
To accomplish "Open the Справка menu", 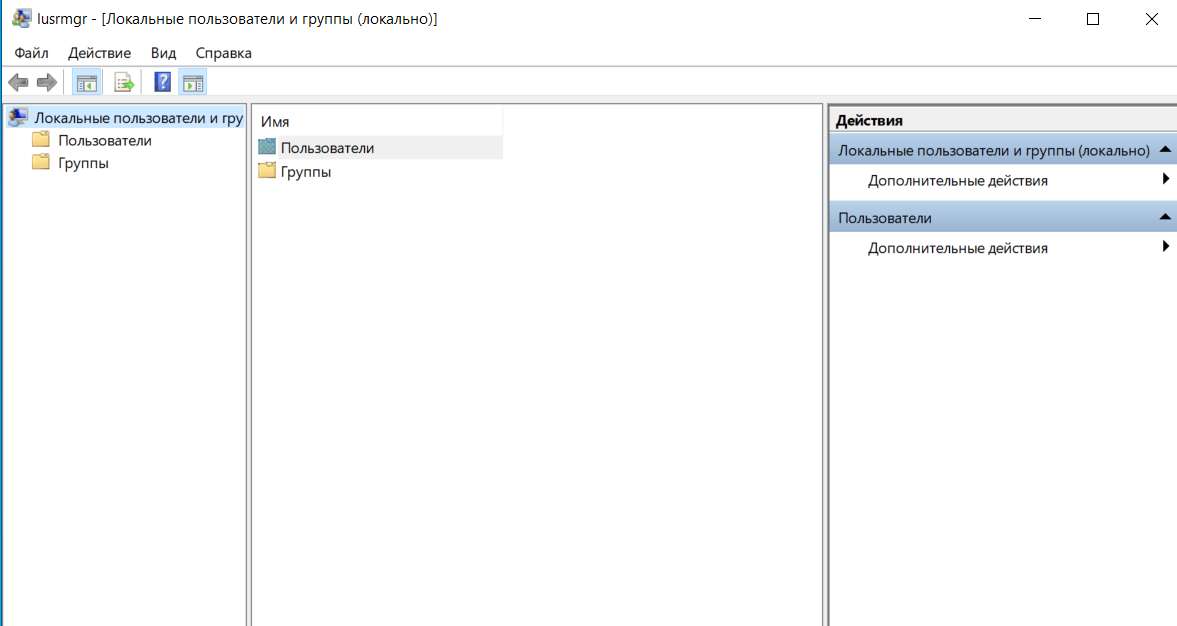I will pos(223,53).
